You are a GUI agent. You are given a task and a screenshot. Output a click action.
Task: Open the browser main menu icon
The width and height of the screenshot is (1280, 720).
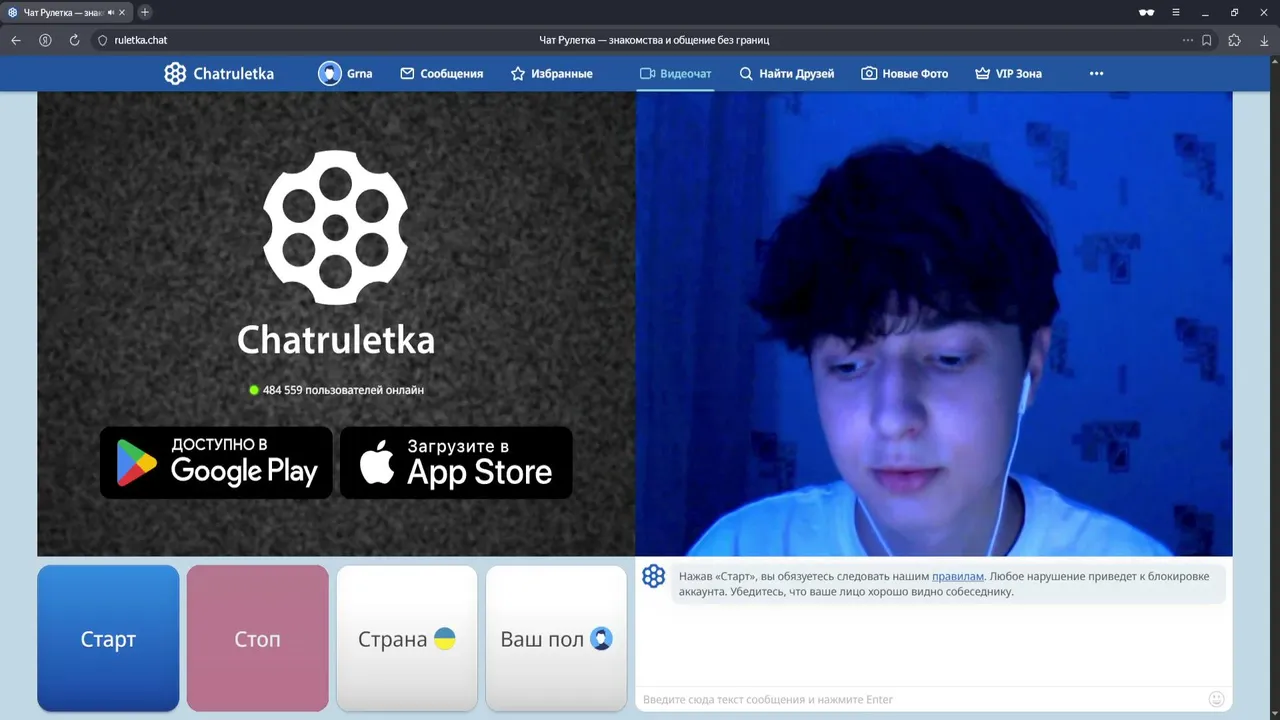point(1176,12)
